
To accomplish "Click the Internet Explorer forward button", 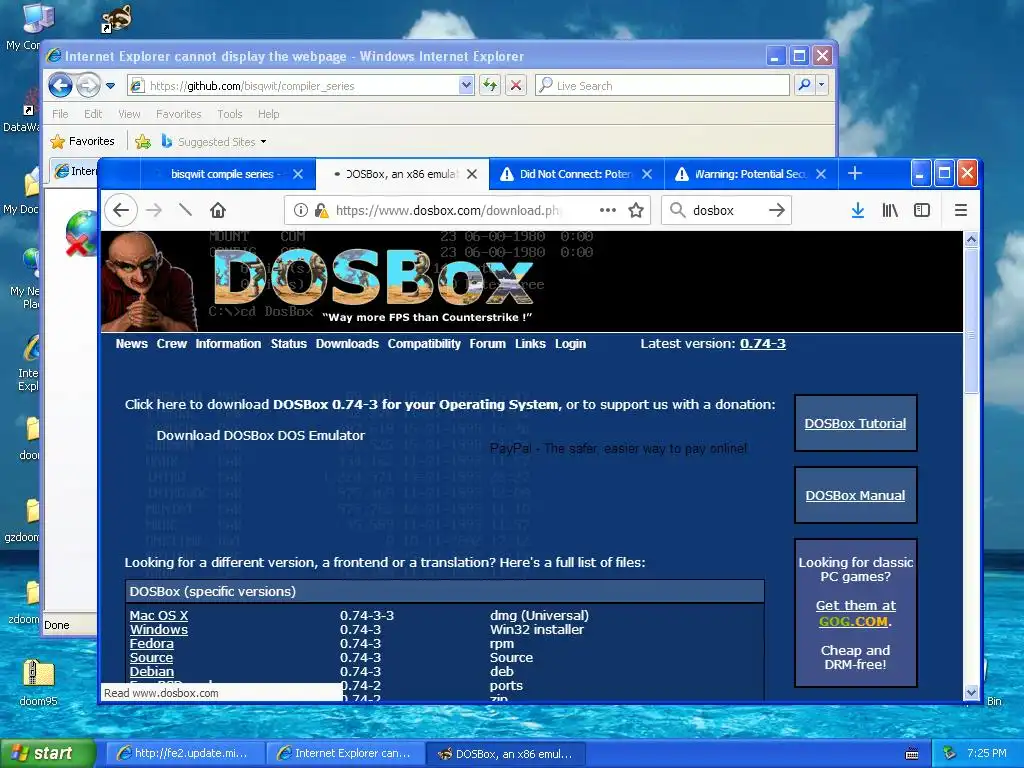I will click(88, 86).
